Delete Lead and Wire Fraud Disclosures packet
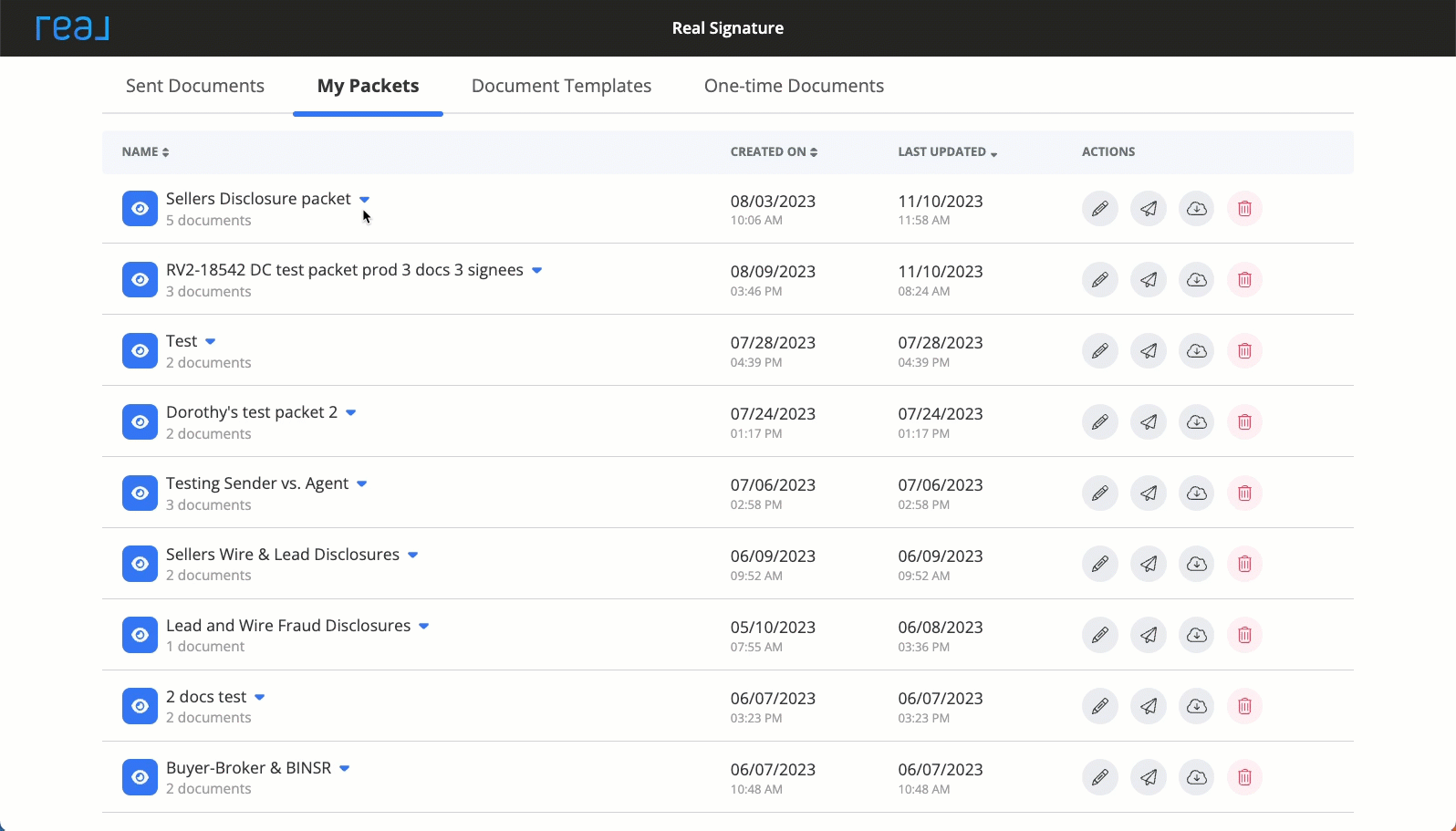1456x831 pixels. 1244,636
